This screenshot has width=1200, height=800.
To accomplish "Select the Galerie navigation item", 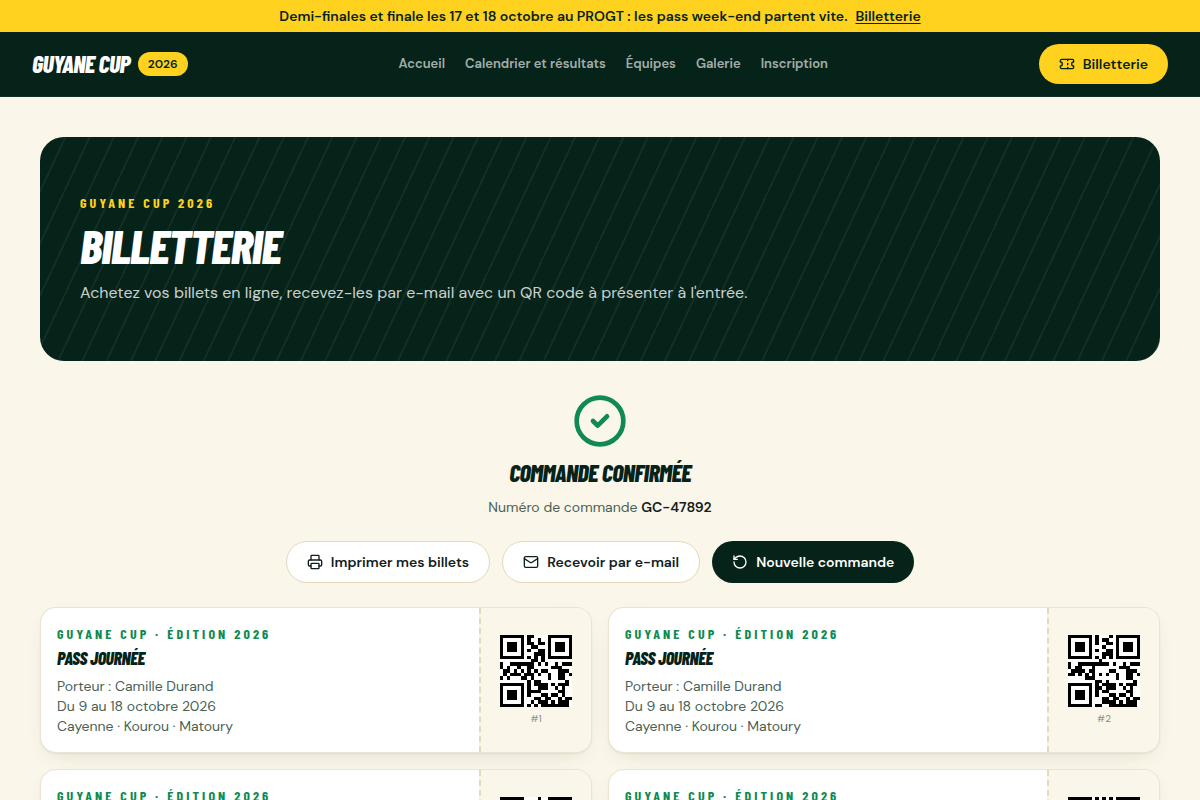I will click(718, 63).
